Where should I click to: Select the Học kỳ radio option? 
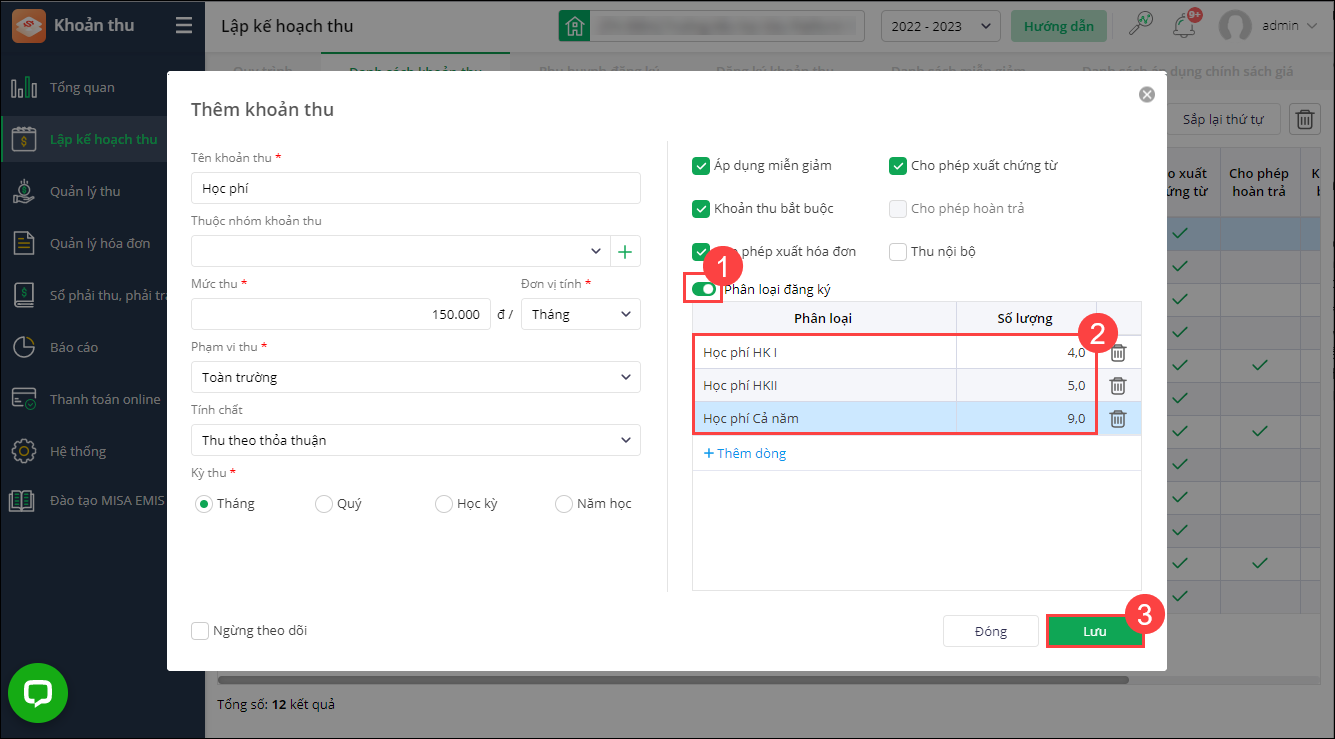(444, 504)
